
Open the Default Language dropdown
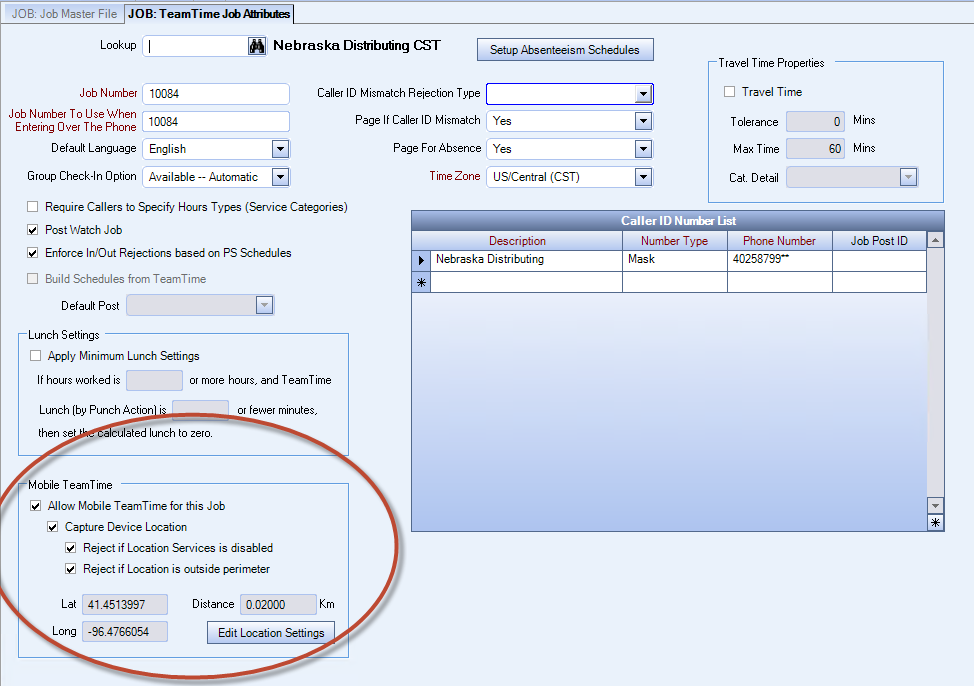280,149
